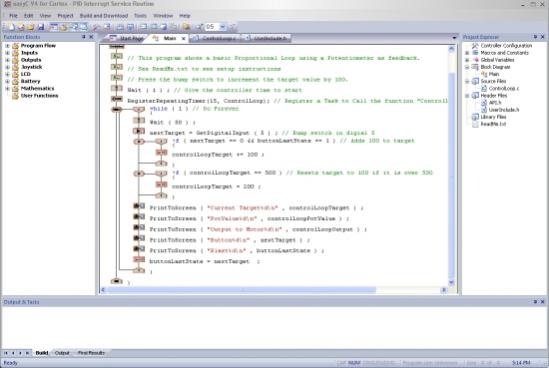Switch to the Start Page tab
Viewport: 549px width, 368px height.
point(127,39)
